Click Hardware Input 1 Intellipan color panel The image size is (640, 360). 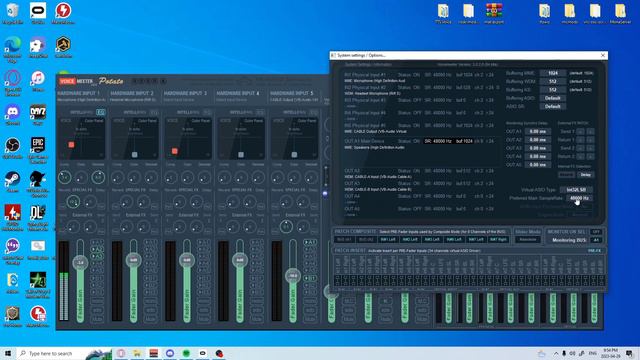(x=82, y=138)
